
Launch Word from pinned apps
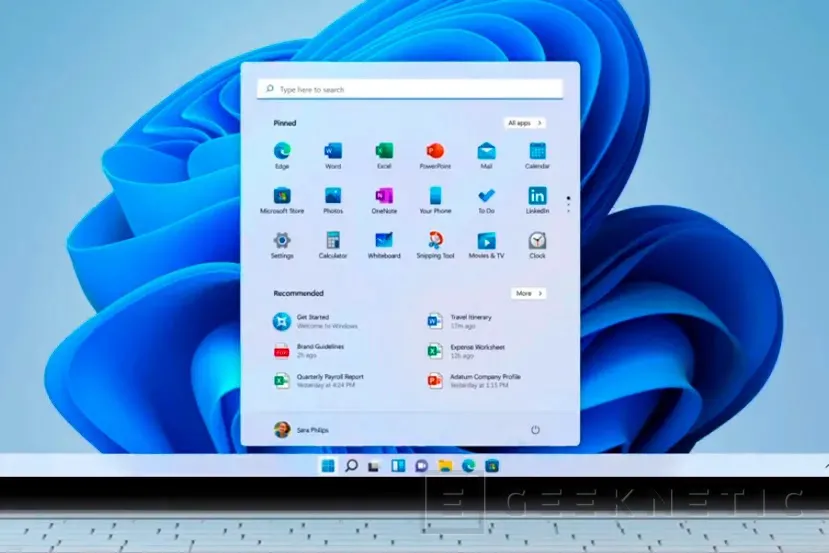click(333, 155)
